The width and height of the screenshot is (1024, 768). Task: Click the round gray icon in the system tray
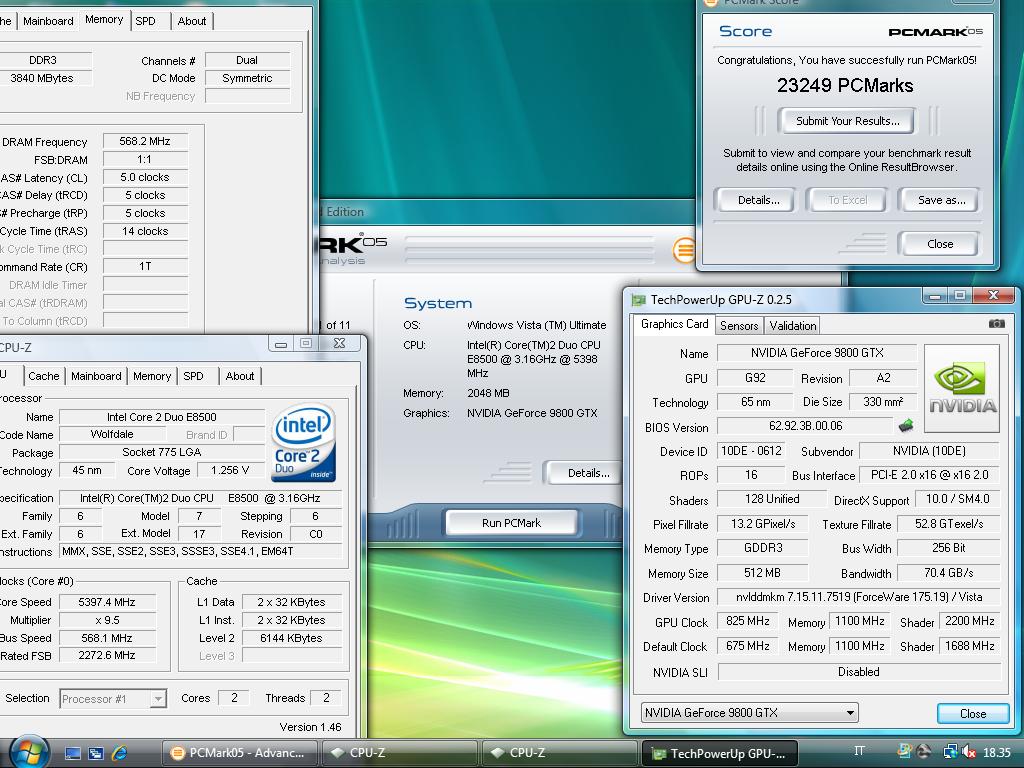coord(924,752)
